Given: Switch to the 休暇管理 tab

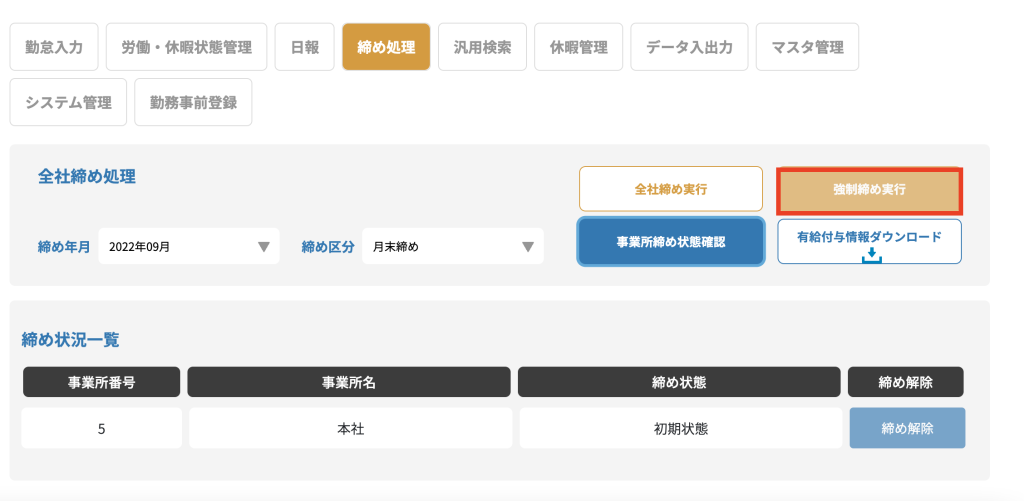Looking at the screenshot, I should [x=579, y=47].
